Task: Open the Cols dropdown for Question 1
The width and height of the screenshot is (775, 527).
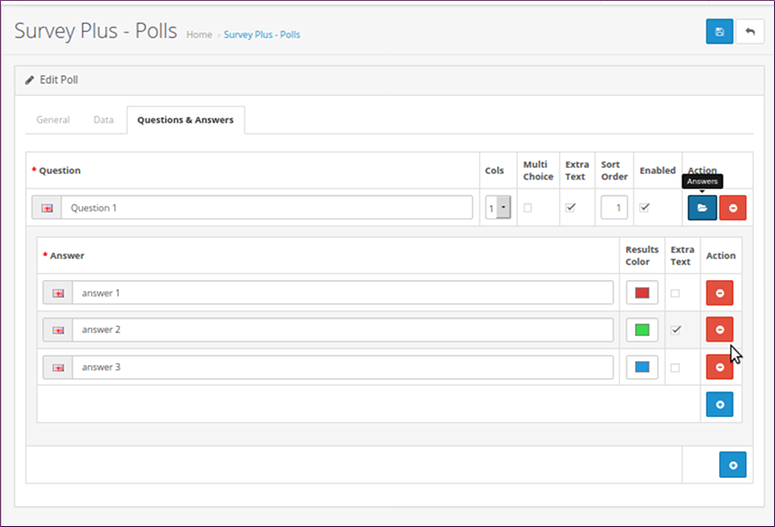Action: [498, 208]
